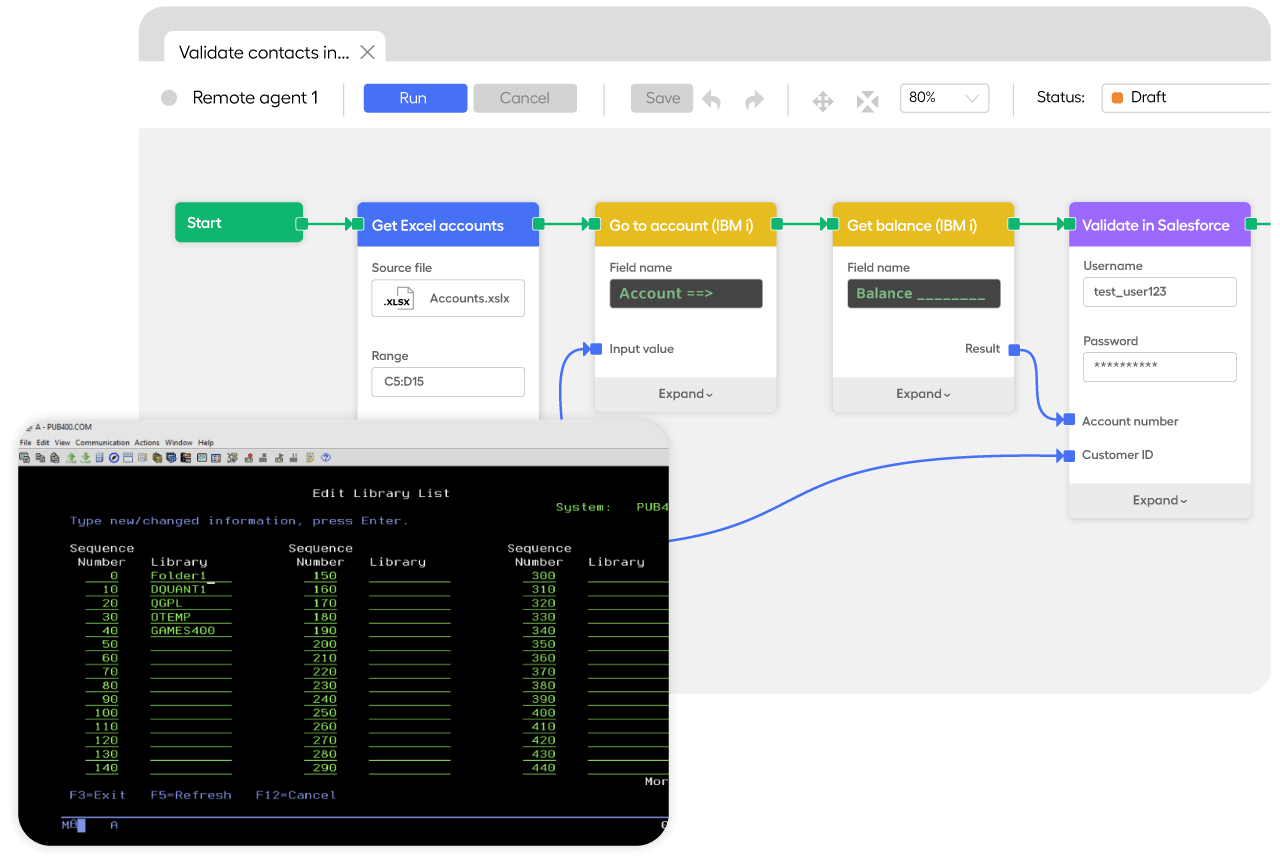Click the crossed tools icon in PUB400 toolbar
This screenshot has height=867, width=1280.
point(232,458)
